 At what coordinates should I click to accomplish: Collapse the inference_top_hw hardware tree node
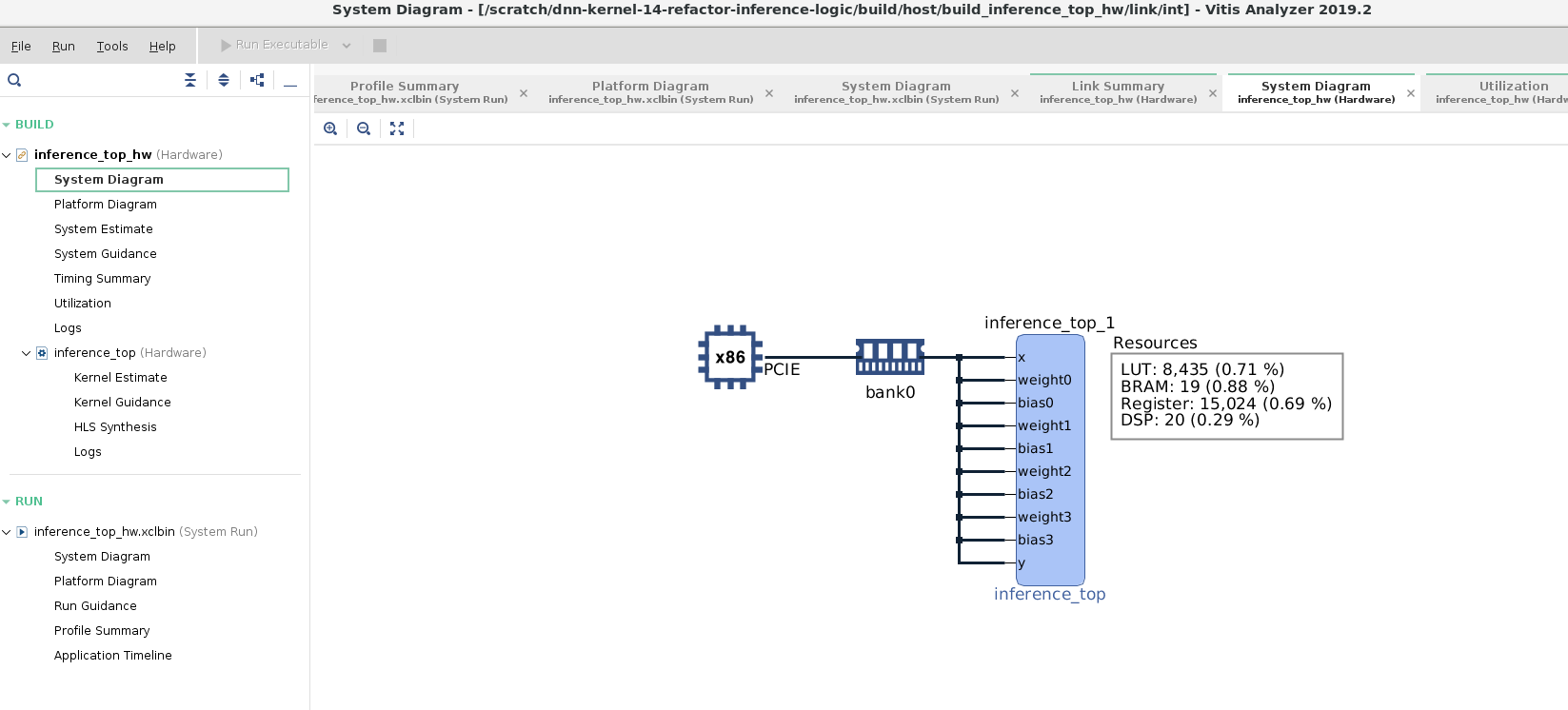tap(7, 155)
